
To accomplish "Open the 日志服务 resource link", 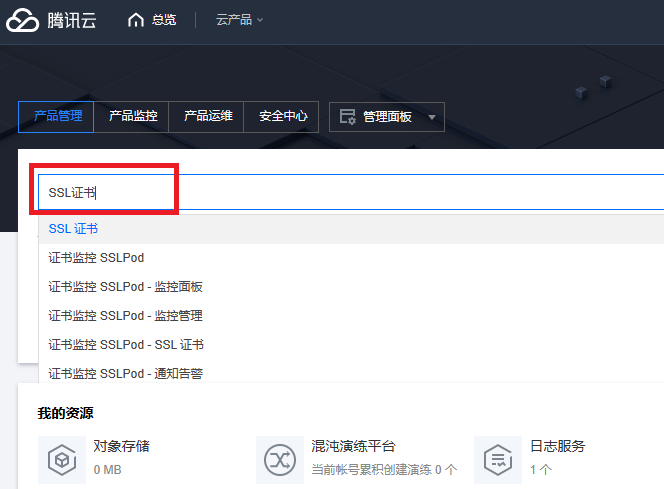I will coord(557,446).
